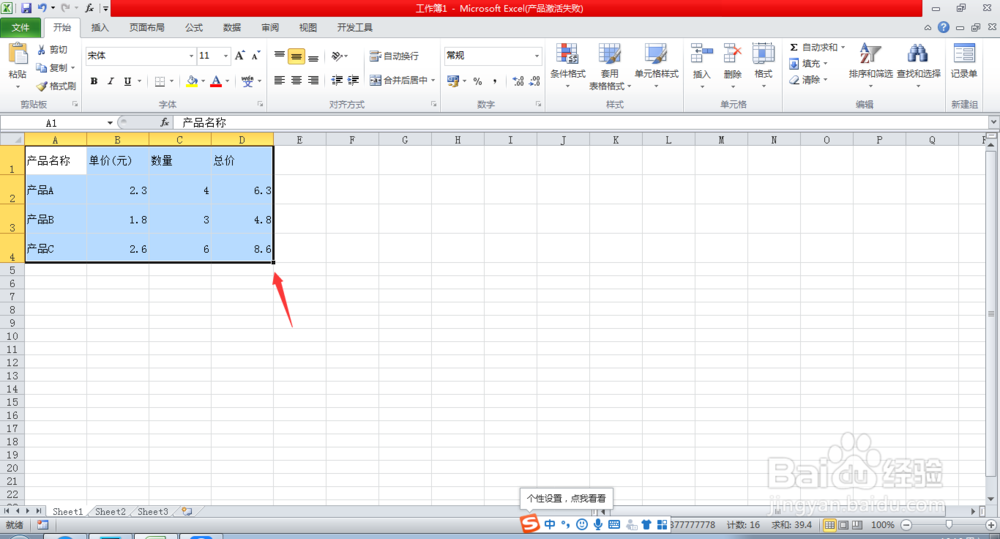Apply the percent style

tap(478, 81)
